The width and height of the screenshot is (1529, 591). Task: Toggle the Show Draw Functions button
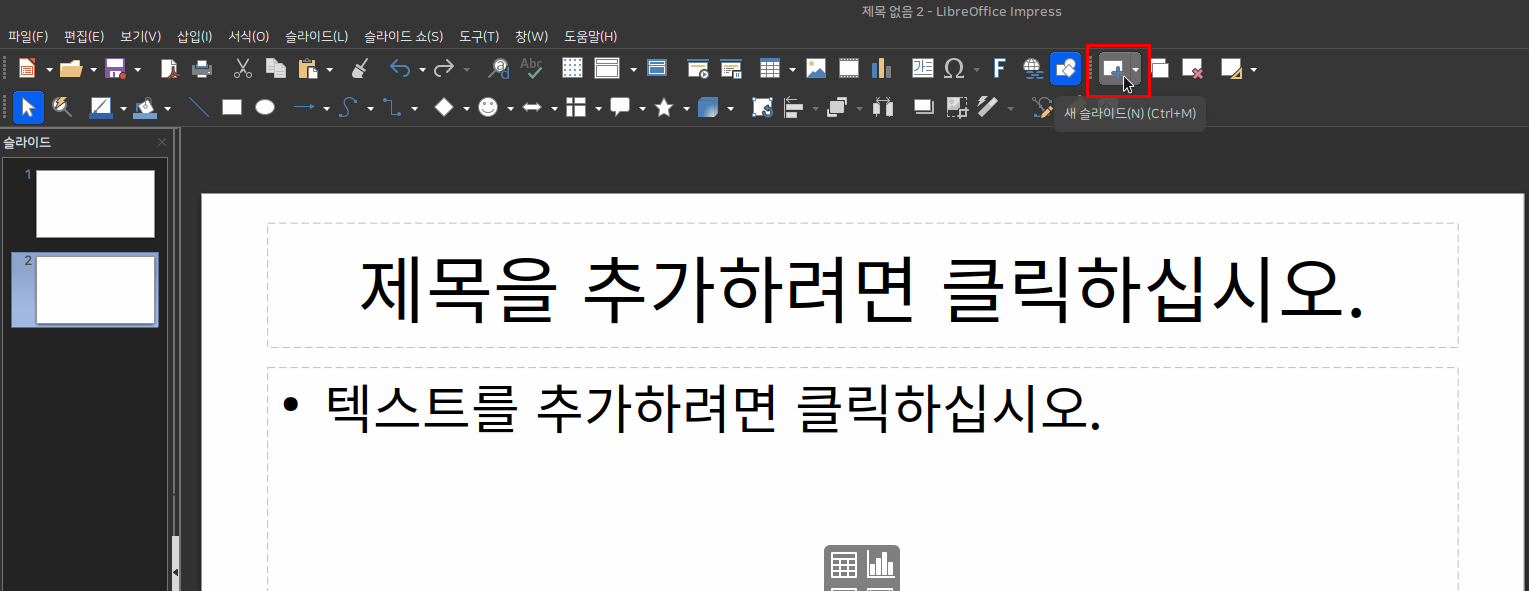coord(1065,69)
